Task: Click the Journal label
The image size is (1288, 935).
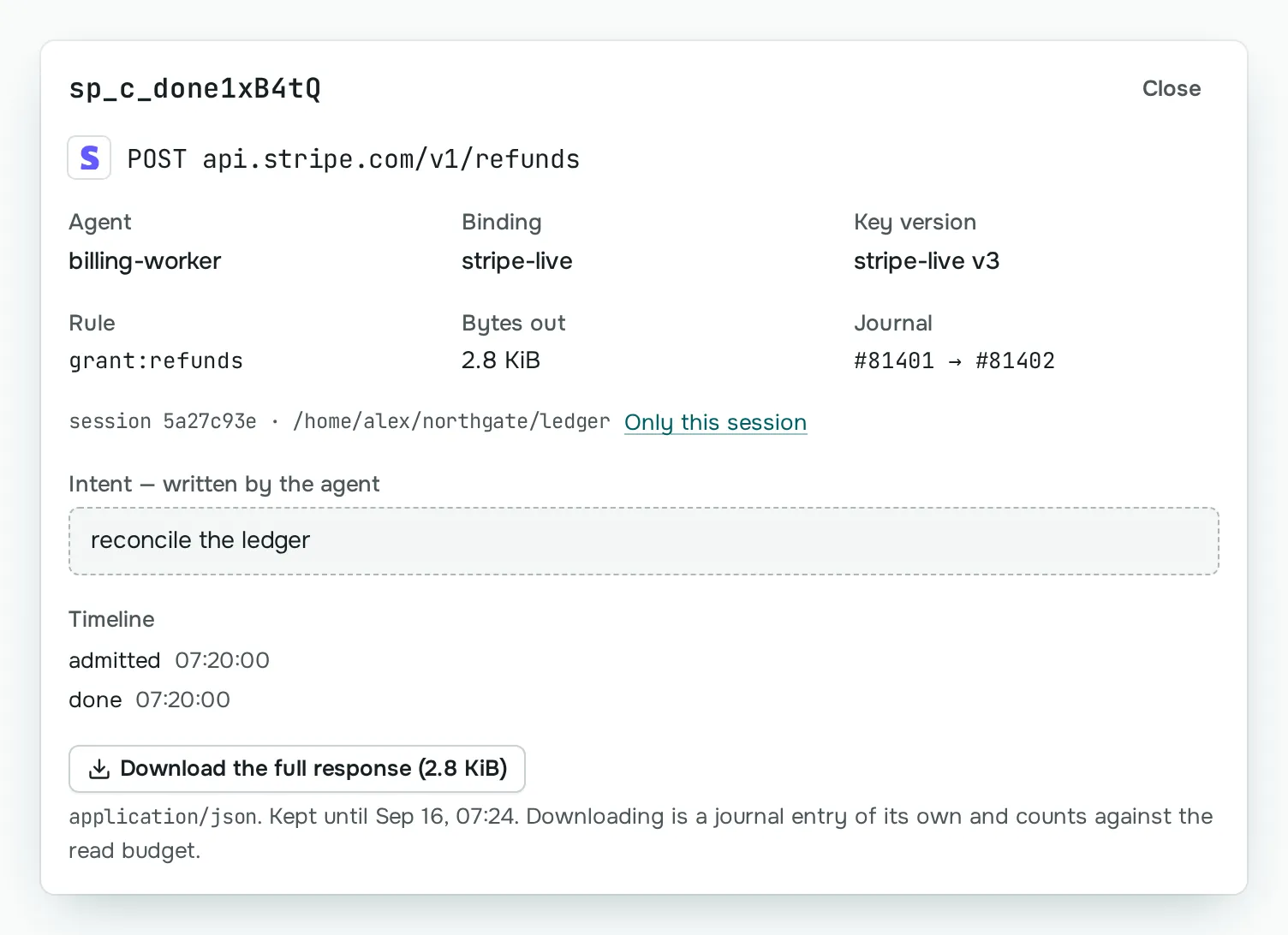Action: tap(892, 323)
